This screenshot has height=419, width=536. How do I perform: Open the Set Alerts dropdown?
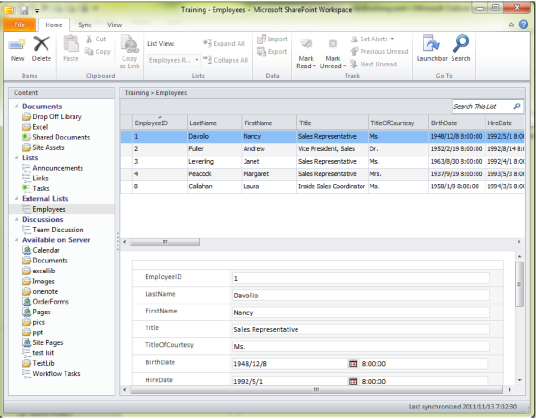(373, 39)
